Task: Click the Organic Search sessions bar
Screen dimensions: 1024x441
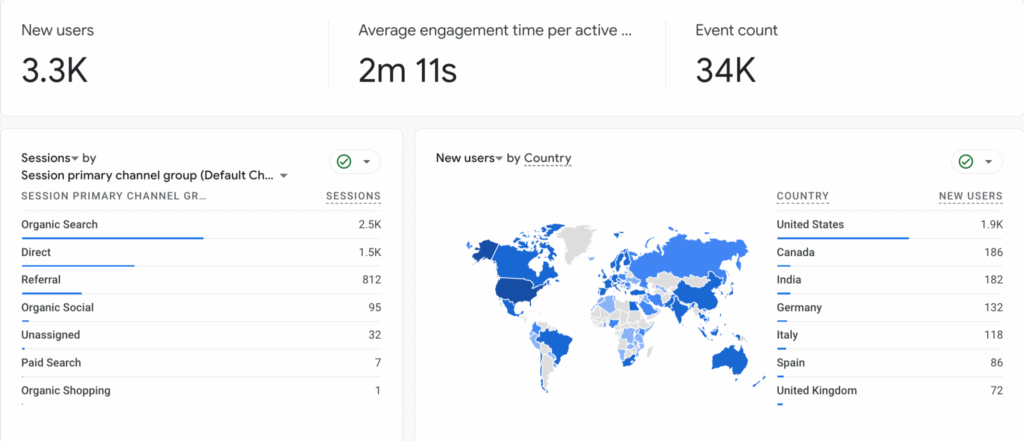Action: (112, 238)
